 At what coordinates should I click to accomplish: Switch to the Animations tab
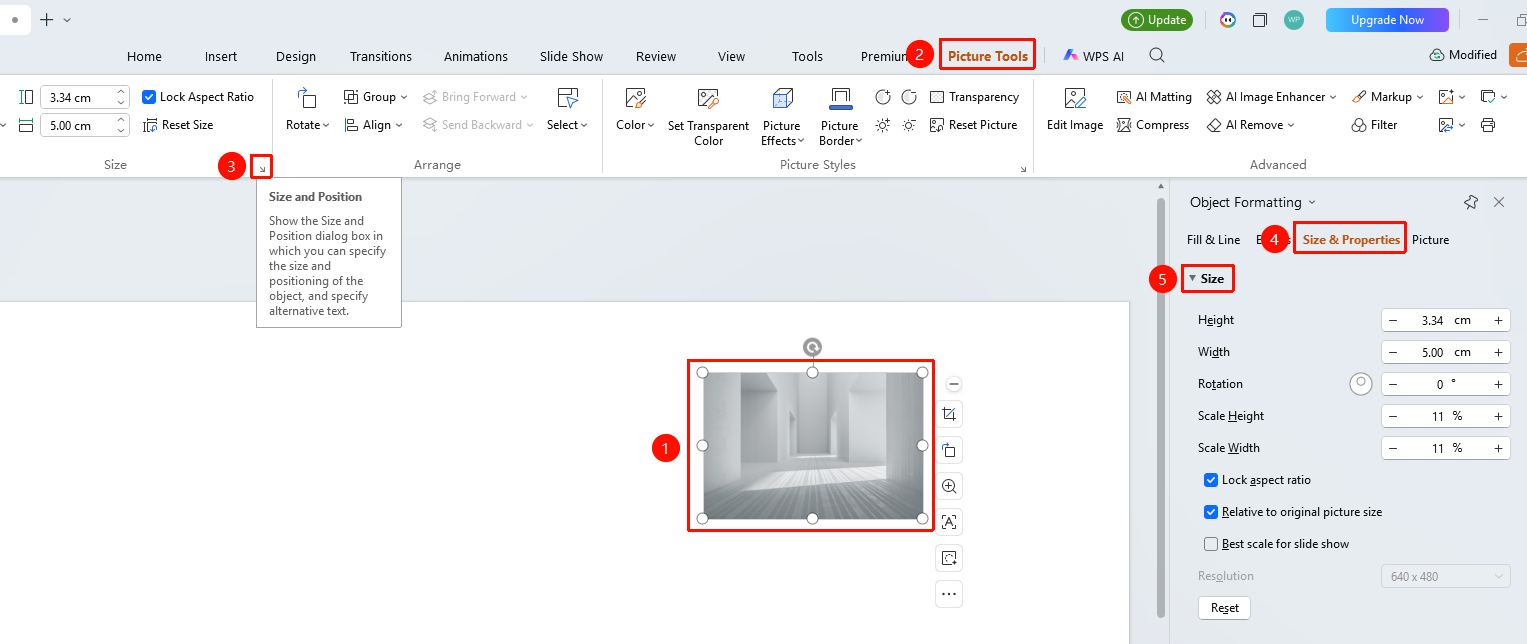point(476,56)
